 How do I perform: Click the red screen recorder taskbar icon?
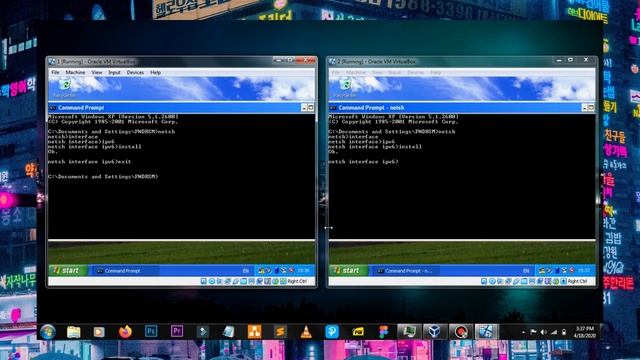click(x=460, y=332)
